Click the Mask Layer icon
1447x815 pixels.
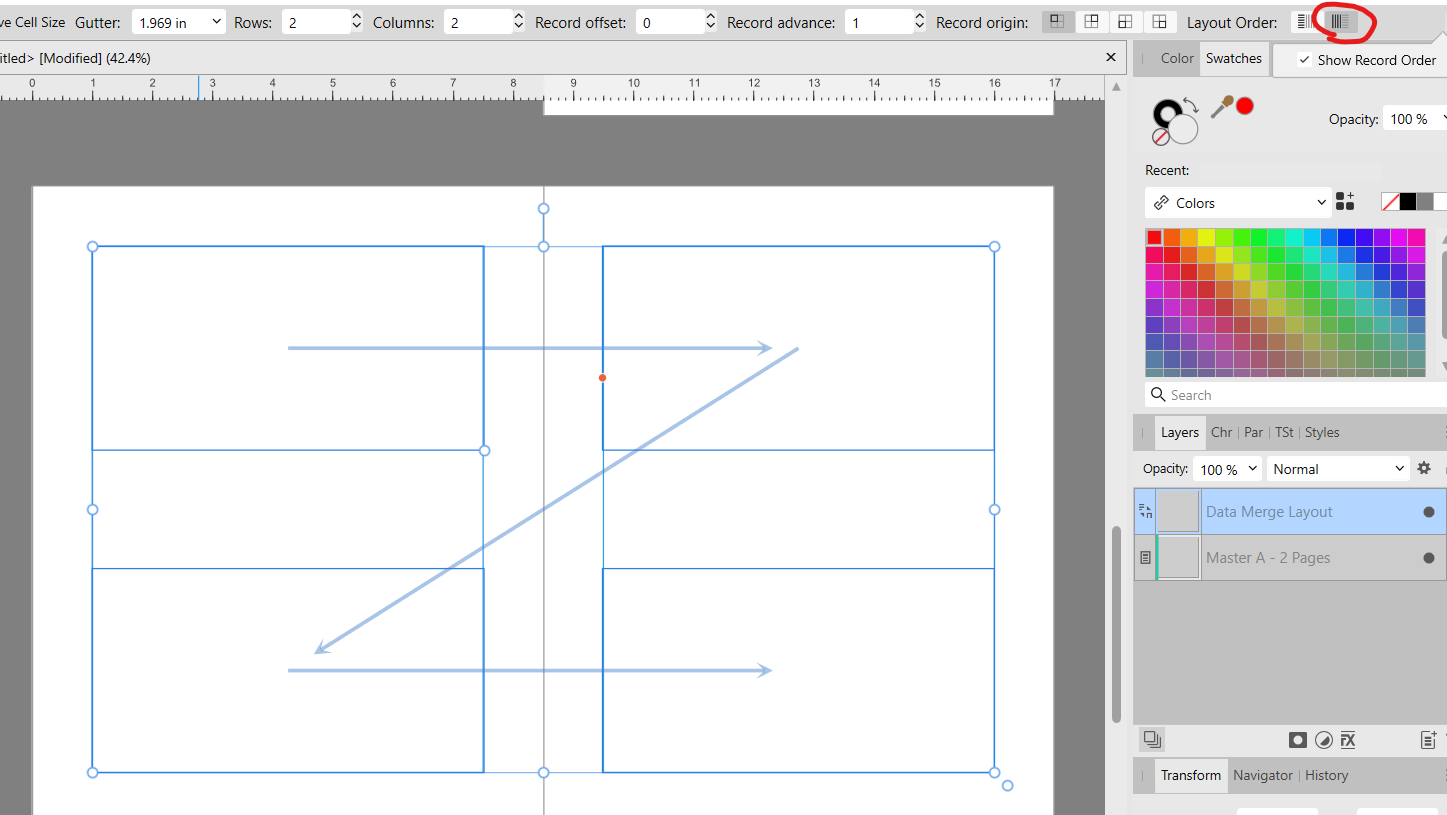click(1298, 740)
